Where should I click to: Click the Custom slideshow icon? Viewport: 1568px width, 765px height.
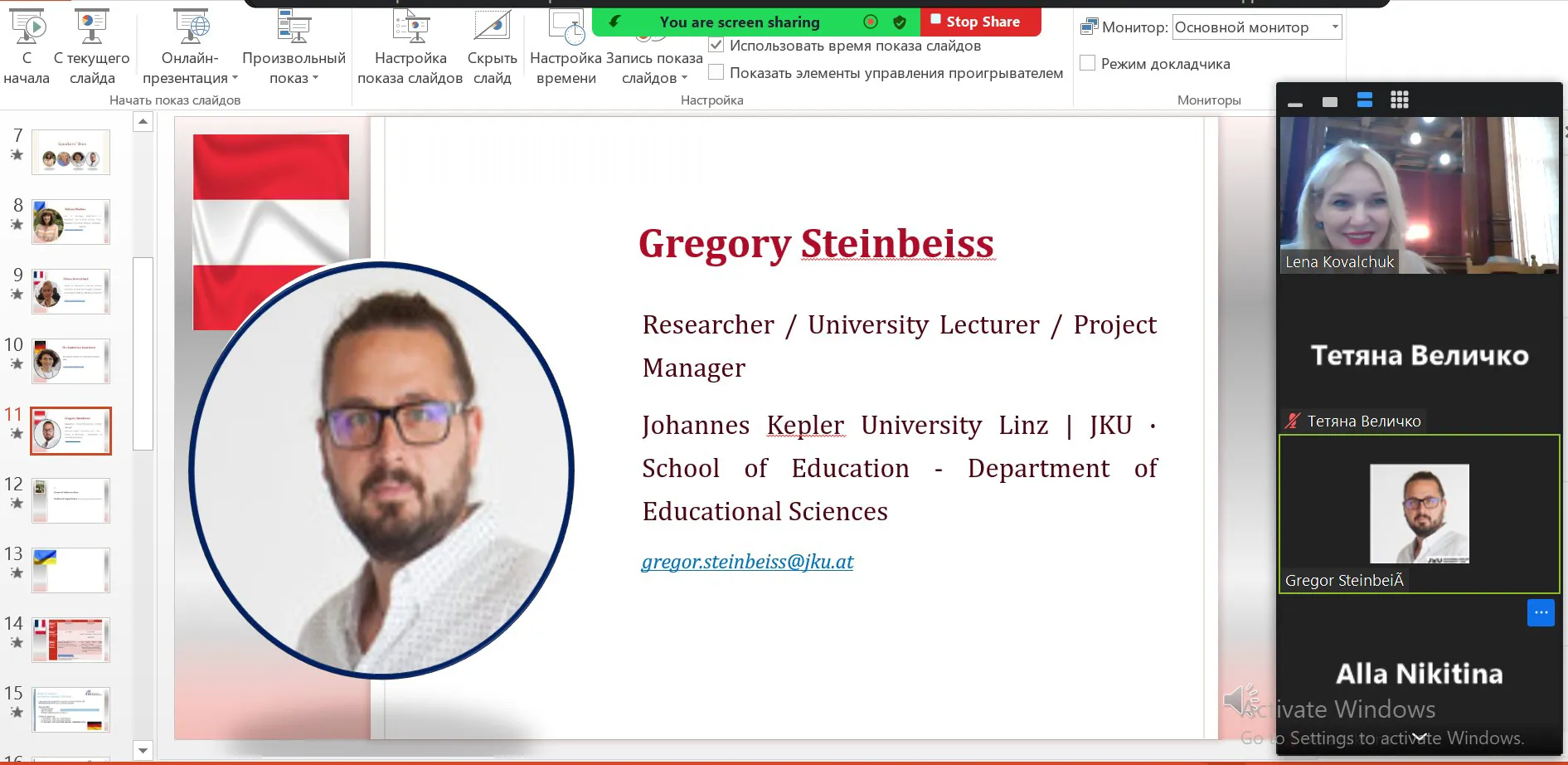[x=294, y=28]
